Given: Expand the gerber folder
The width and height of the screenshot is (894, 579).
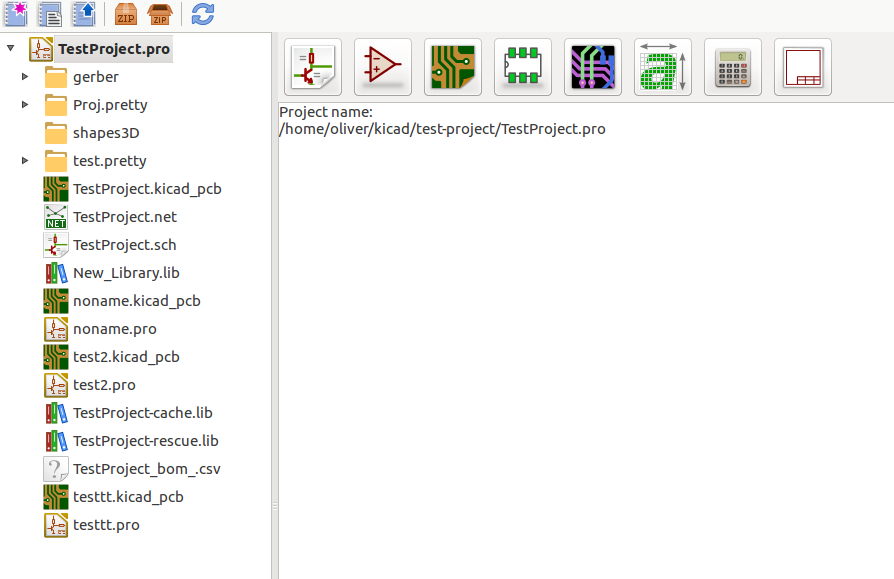Looking at the screenshot, I should click(x=25, y=76).
